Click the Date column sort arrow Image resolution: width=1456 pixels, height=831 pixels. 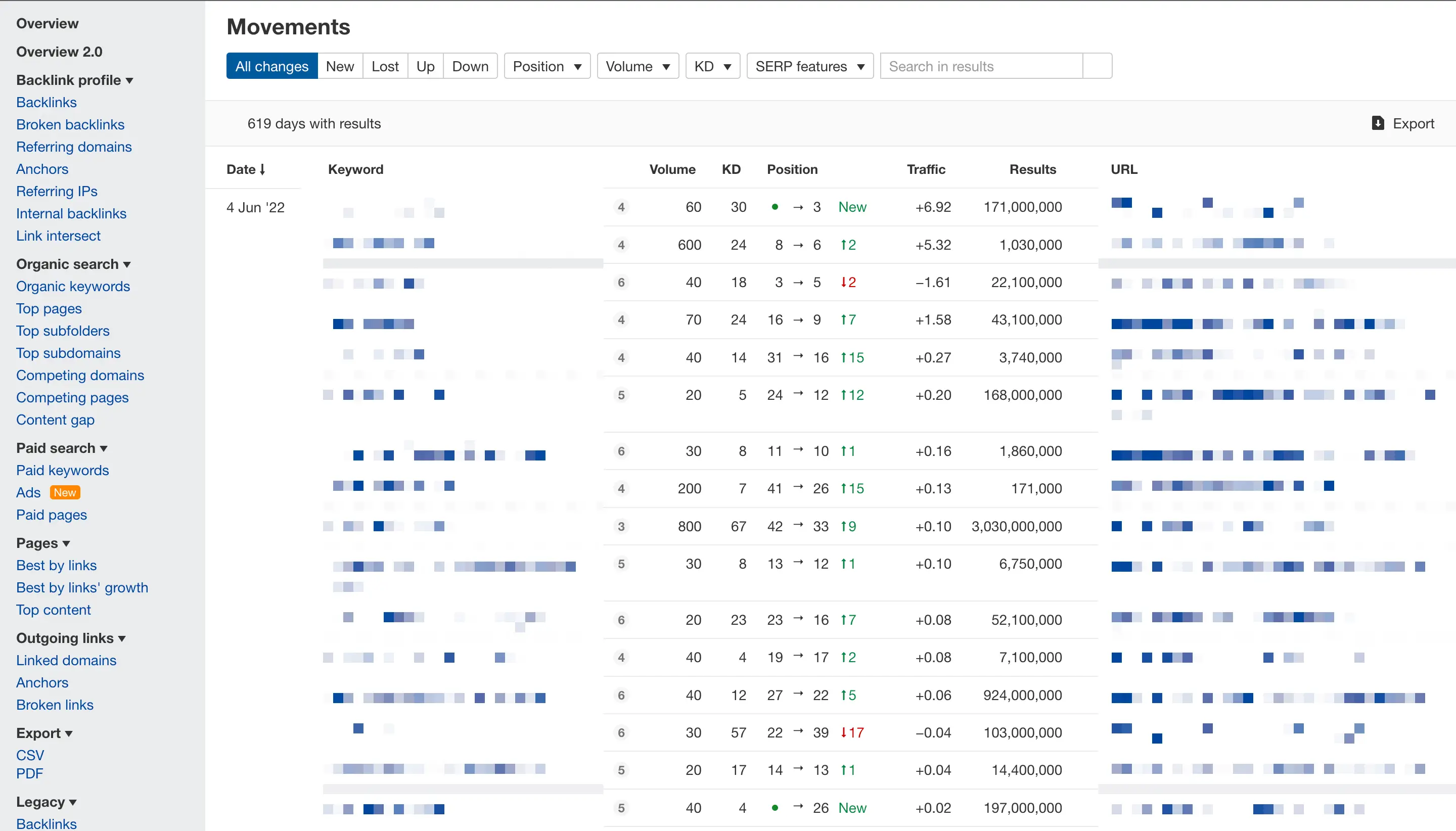(262, 169)
